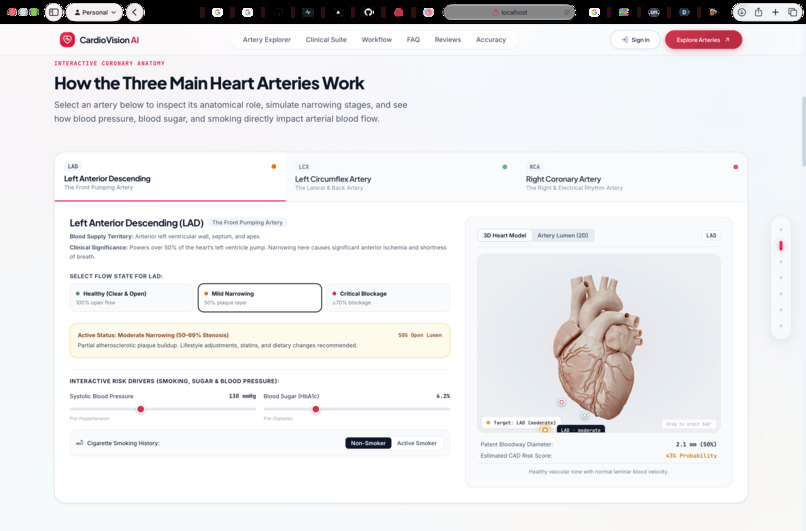Open the GitHub pinned tab

[x=369, y=12]
